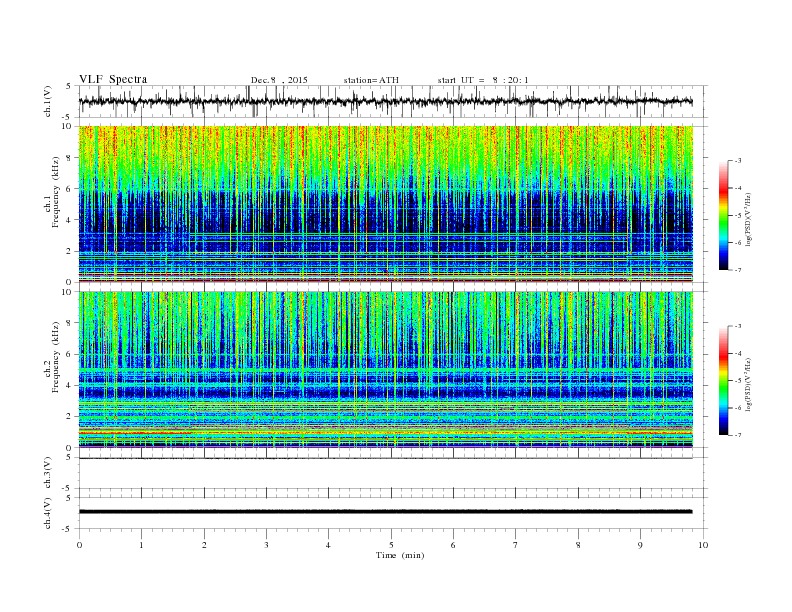Click the 'ch.4(V)' axis label
Viewport: 792px width, 612px height.
(48, 514)
